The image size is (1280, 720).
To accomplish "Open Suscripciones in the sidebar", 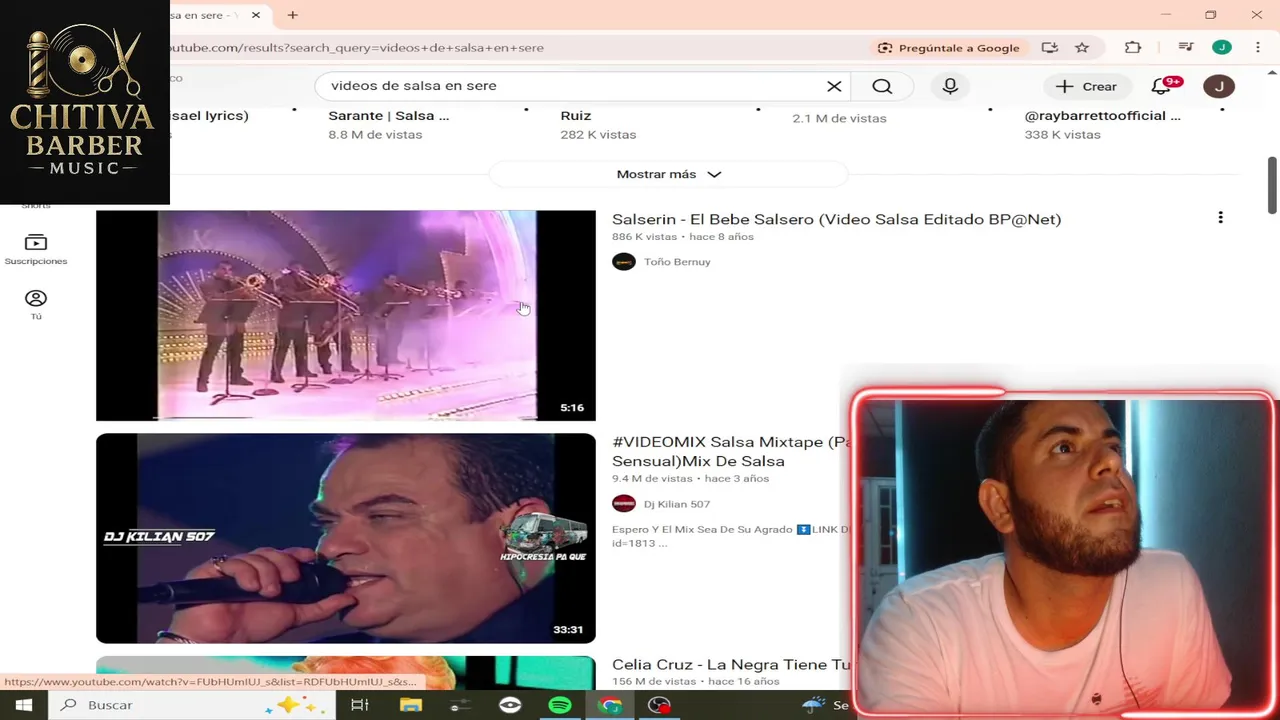I will (x=36, y=250).
